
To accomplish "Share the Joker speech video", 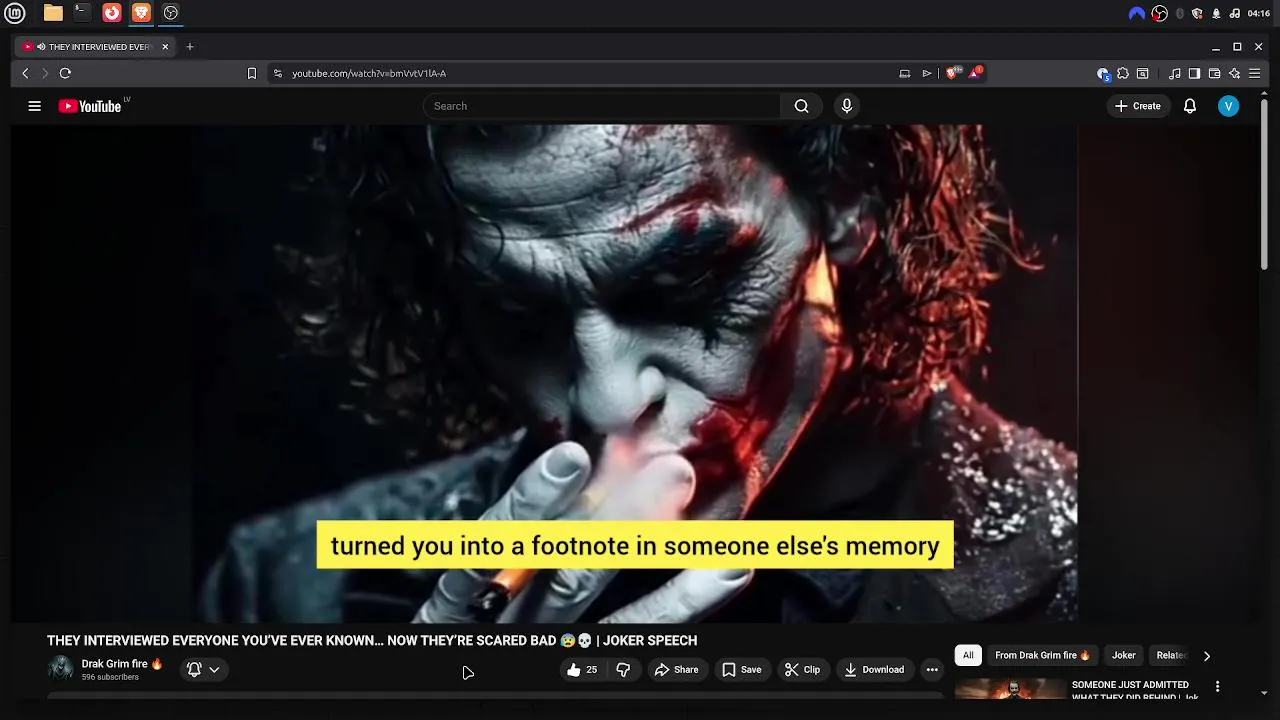I will (677, 670).
